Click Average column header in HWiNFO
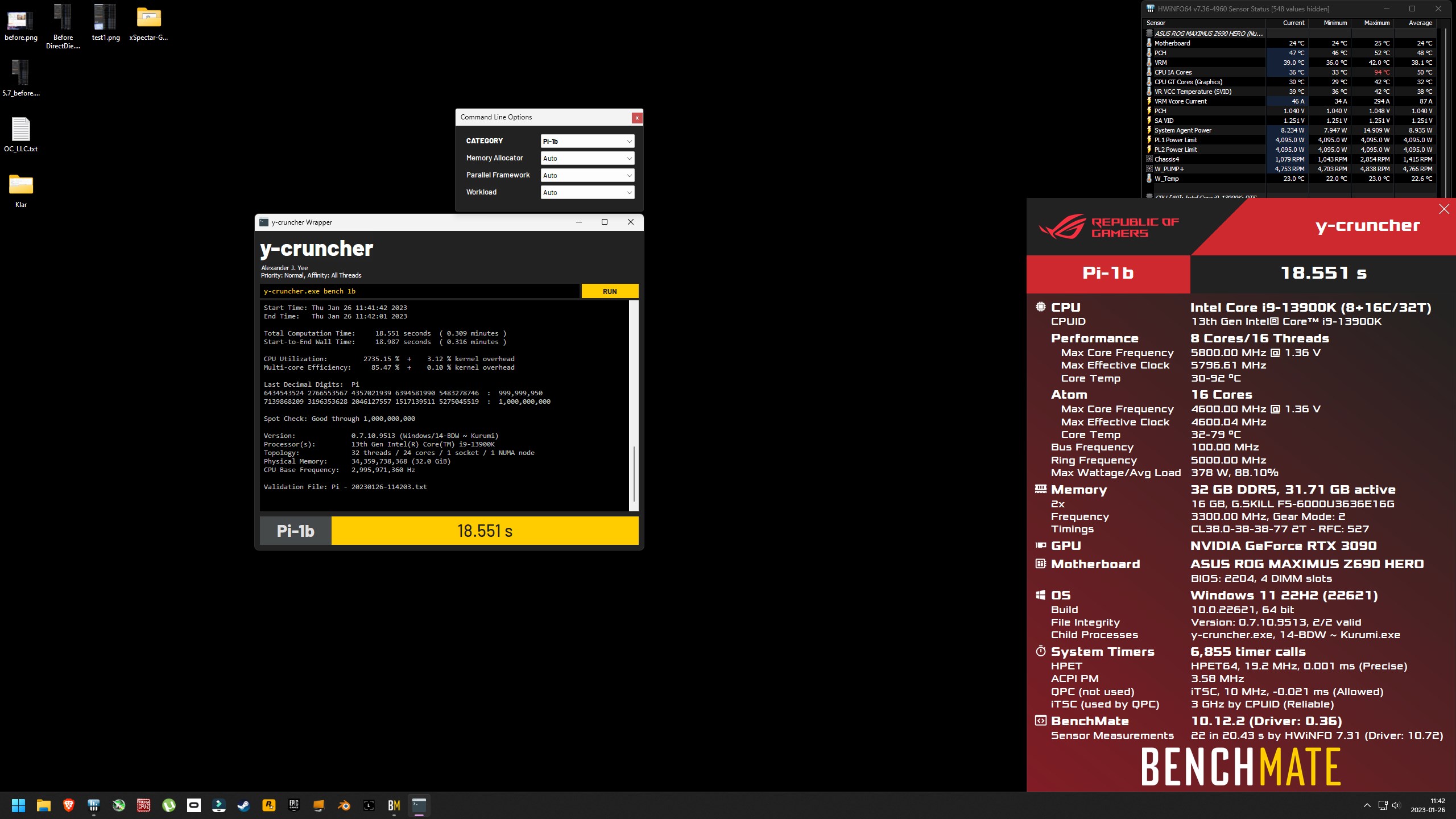This screenshot has height=819, width=1456. point(1415,23)
